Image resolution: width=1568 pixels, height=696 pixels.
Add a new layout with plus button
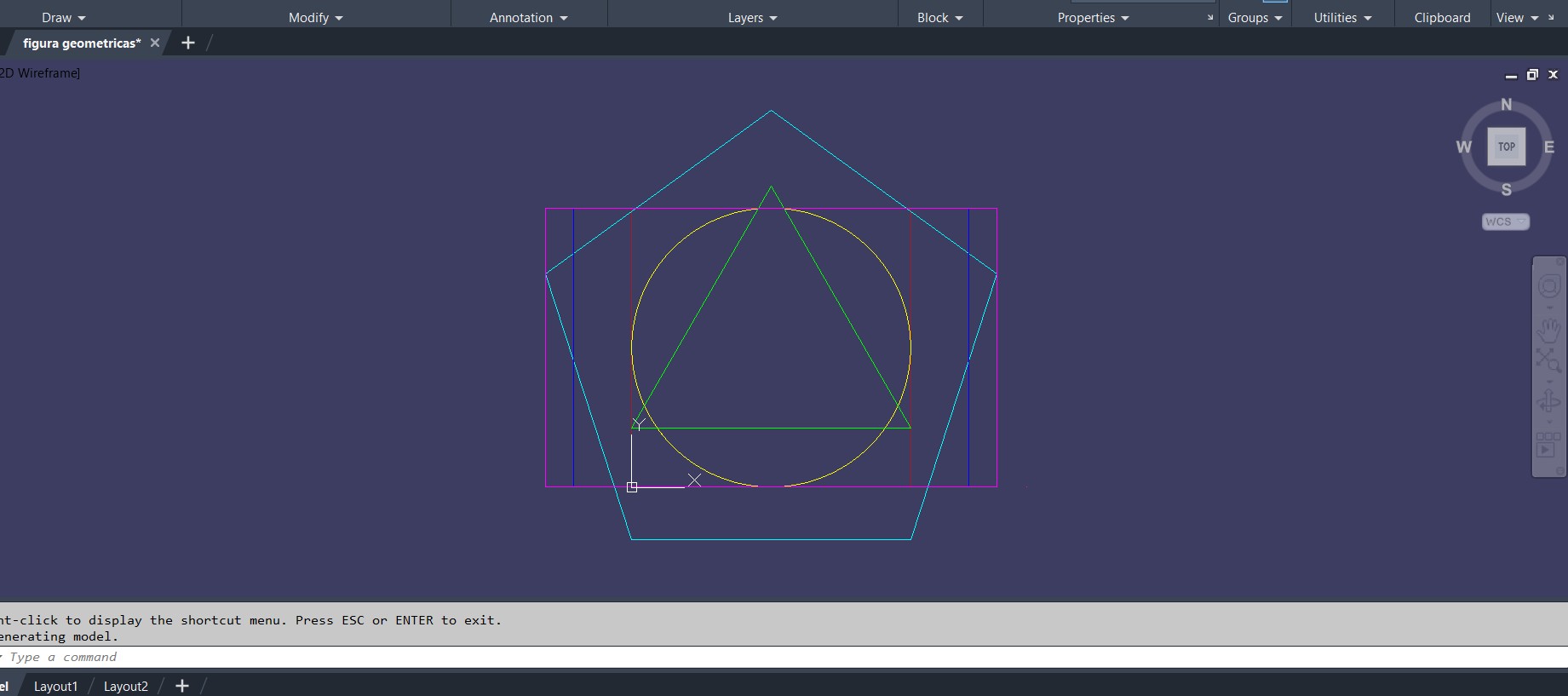click(x=181, y=686)
